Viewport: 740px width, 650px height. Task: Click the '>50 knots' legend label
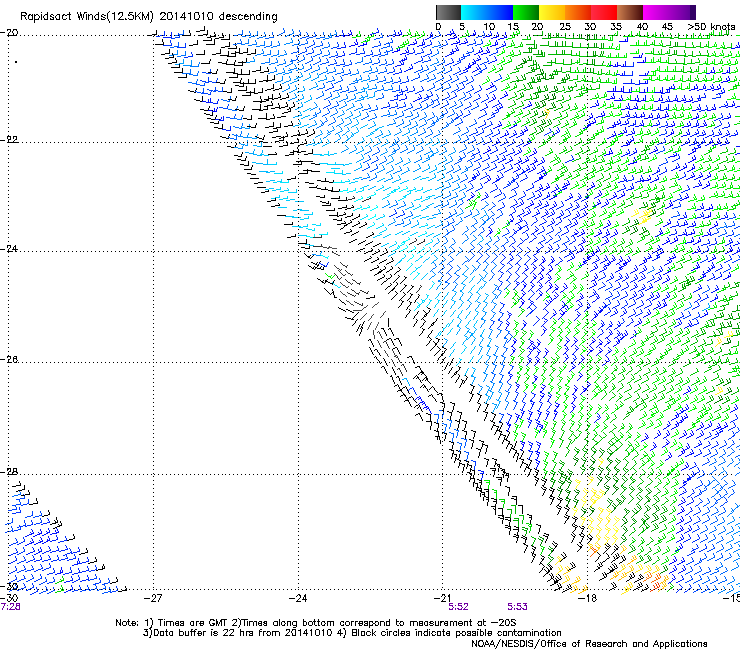[x=711, y=27]
